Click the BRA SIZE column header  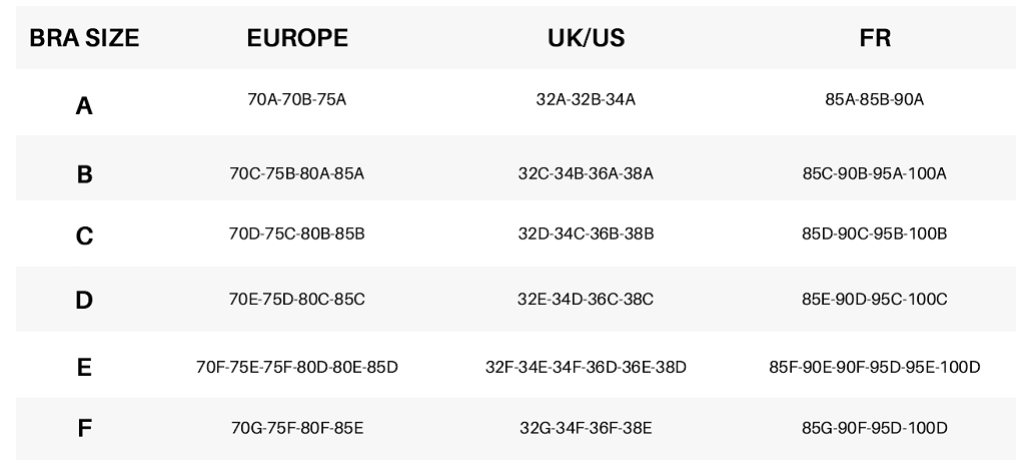[x=84, y=39]
